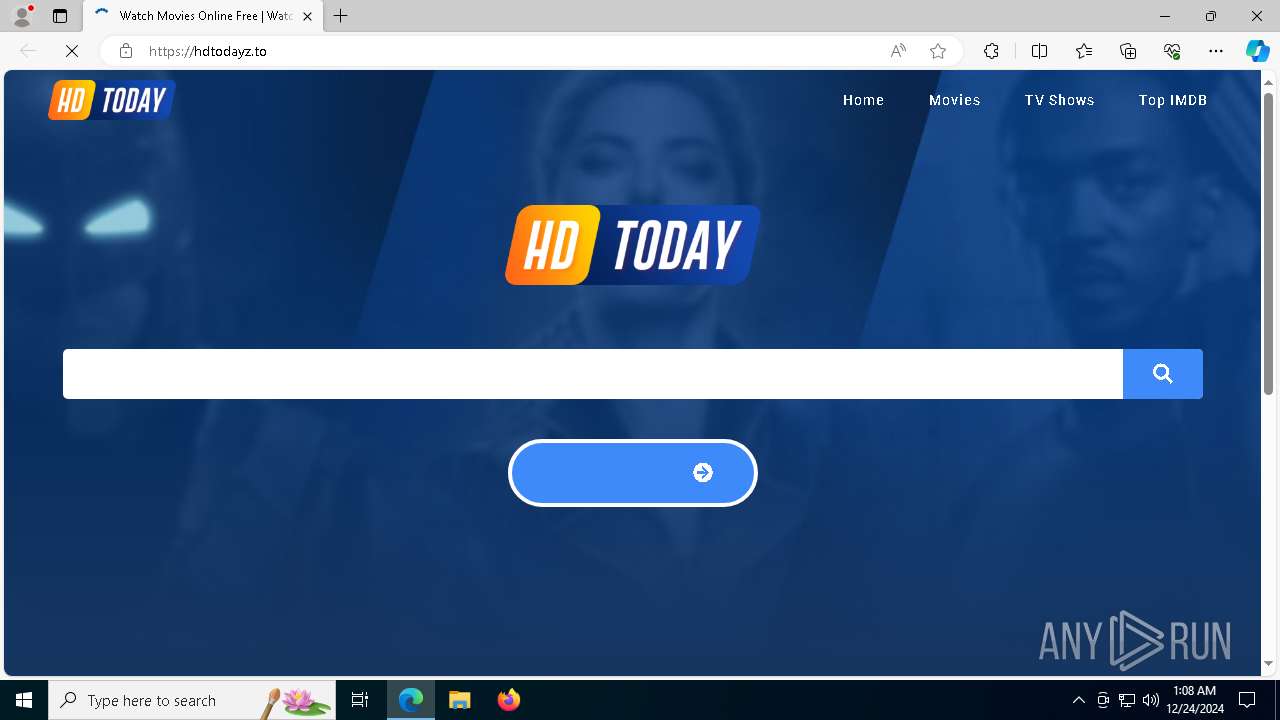This screenshot has height=720, width=1280.
Task: Open the tab actions menu icon
Action: [60, 16]
